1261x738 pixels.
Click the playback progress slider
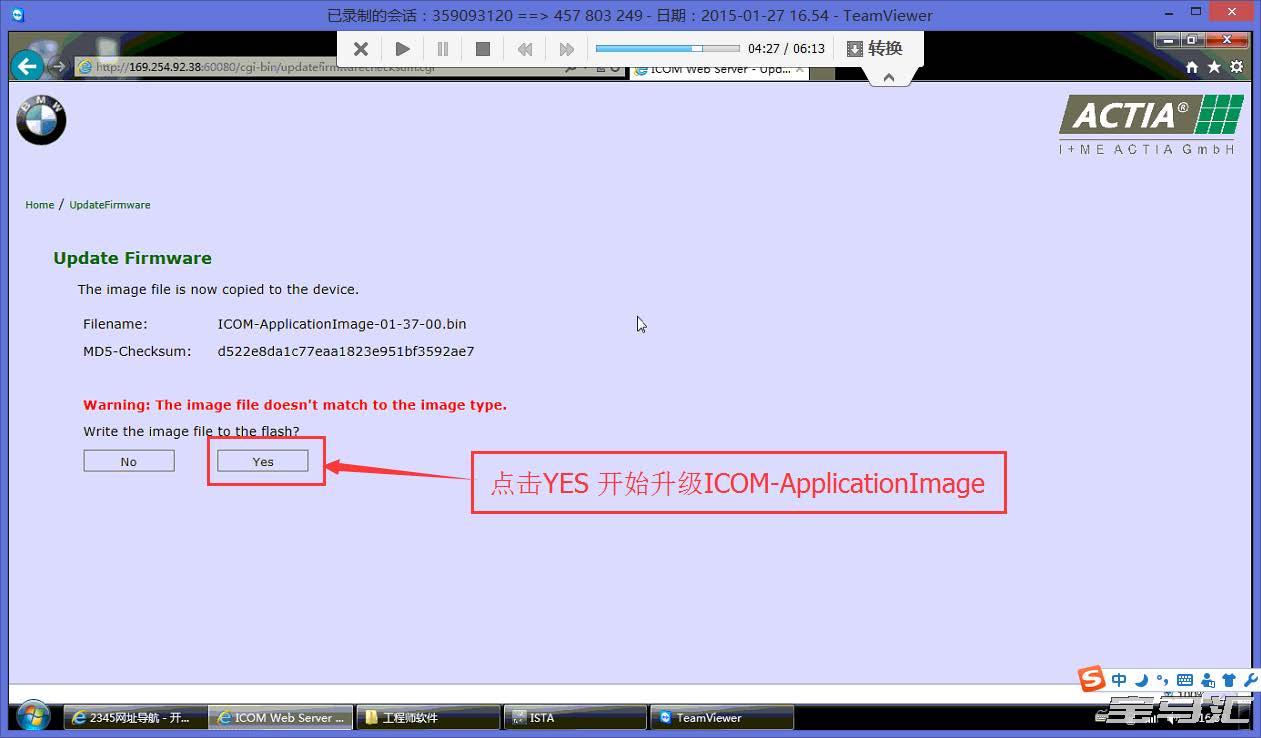coord(667,48)
